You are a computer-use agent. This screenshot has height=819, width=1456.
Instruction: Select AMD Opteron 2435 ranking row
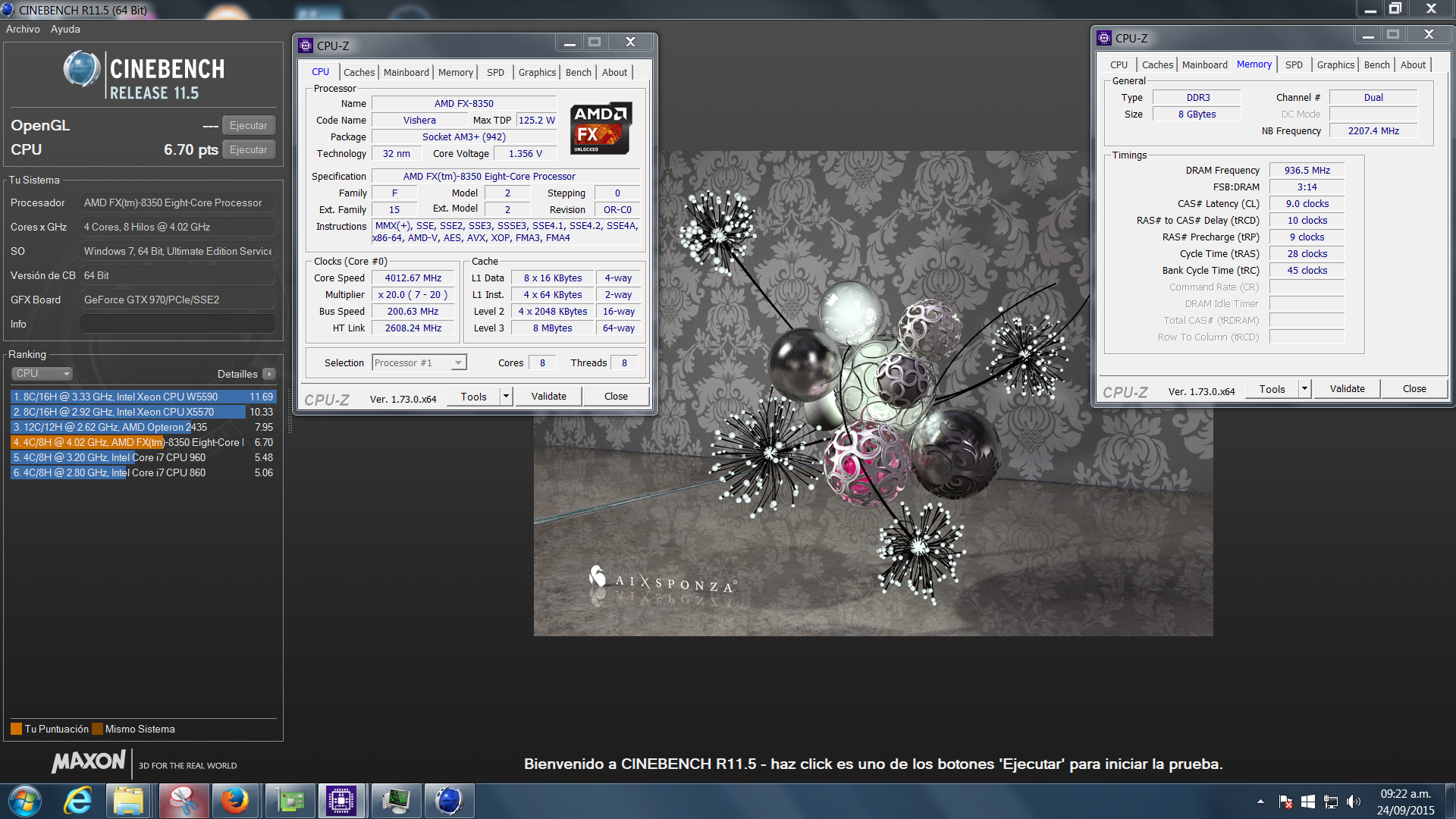[x=143, y=427]
